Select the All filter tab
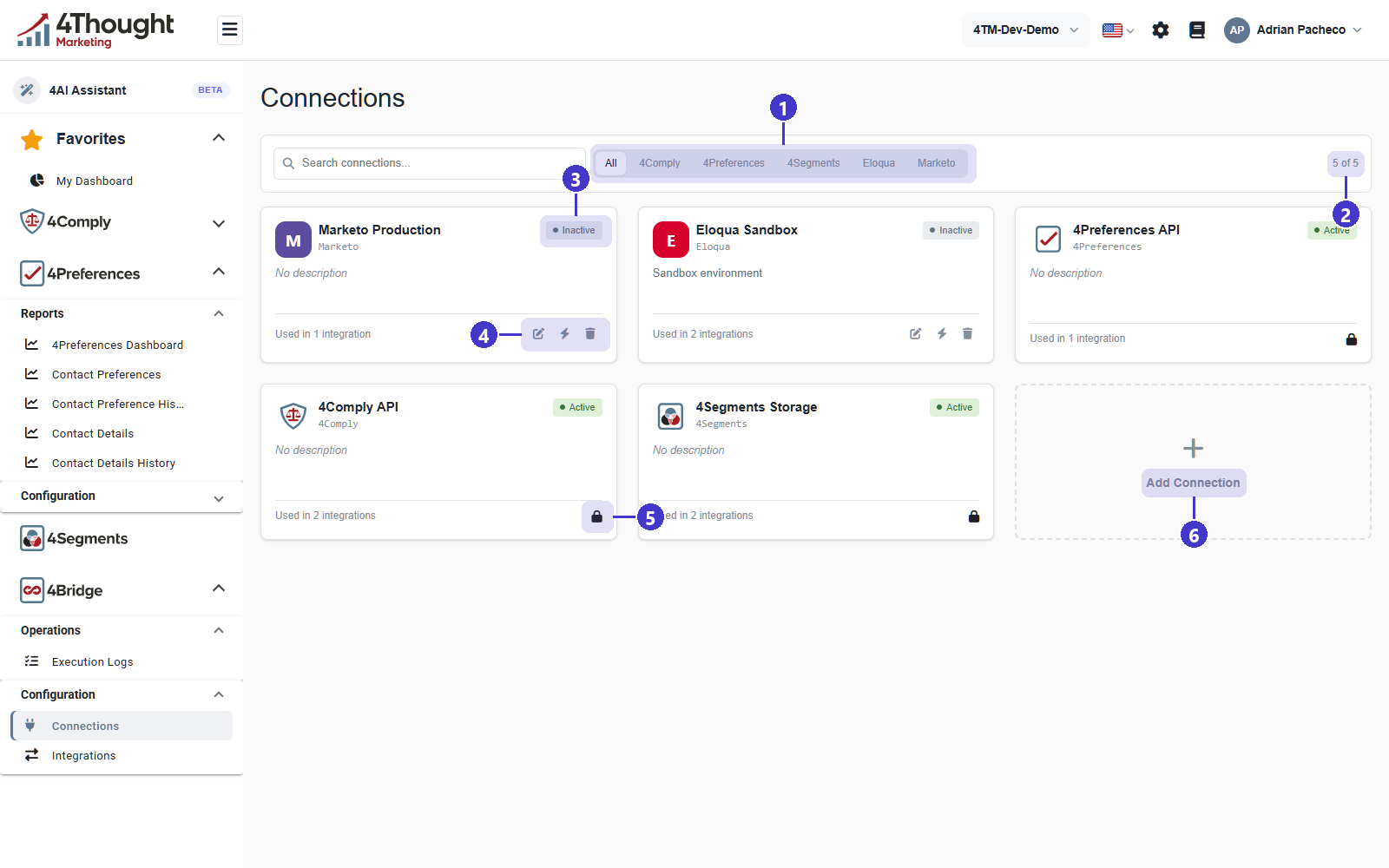Image resolution: width=1389 pixels, height=868 pixels. (611, 163)
